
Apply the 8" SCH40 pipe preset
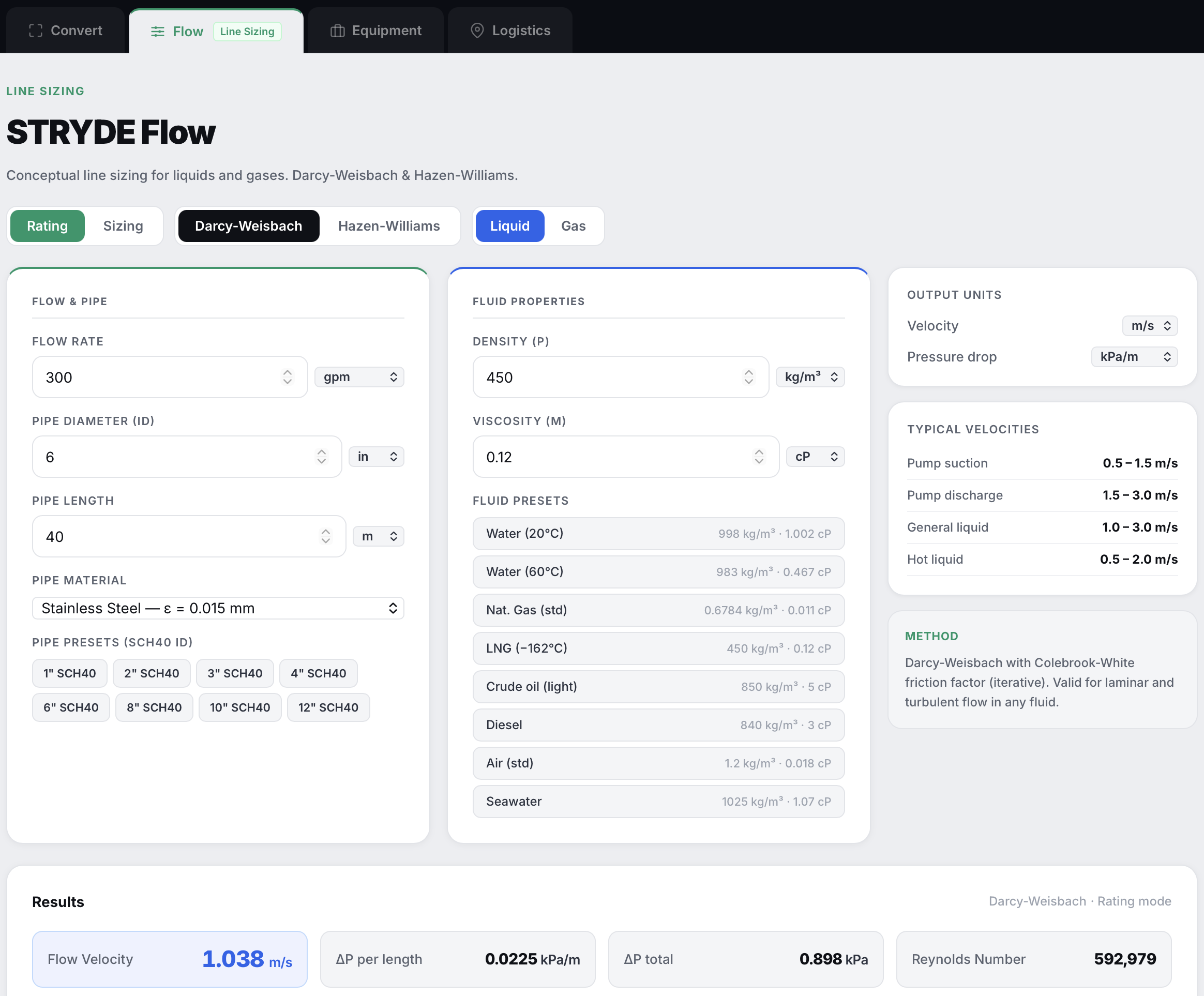[x=154, y=707]
